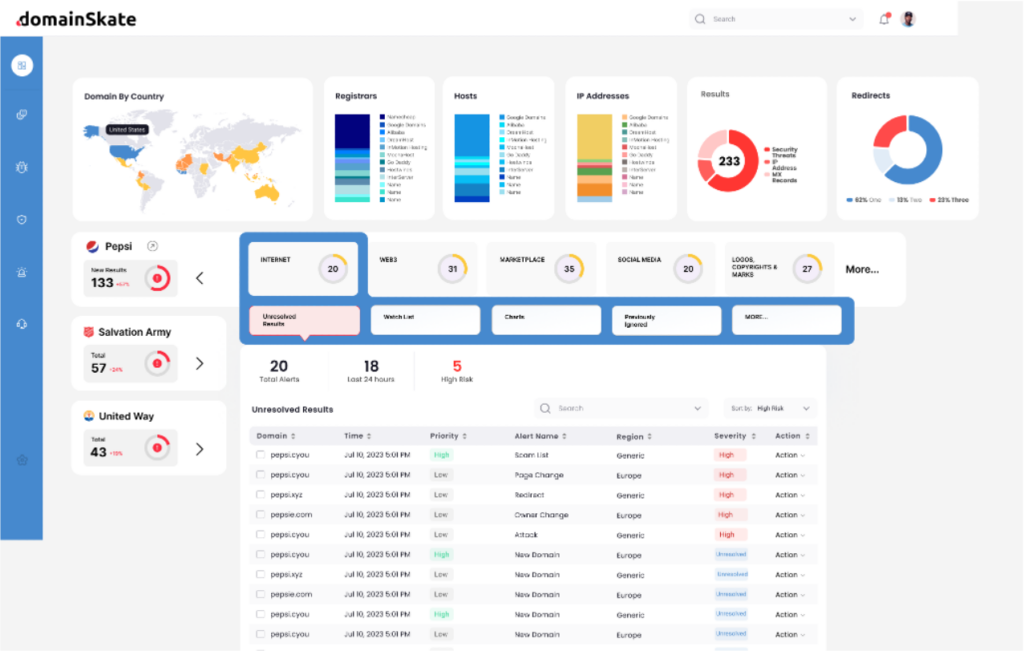
Task: Tick the checkbox for Scam List row
Action: pos(261,454)
